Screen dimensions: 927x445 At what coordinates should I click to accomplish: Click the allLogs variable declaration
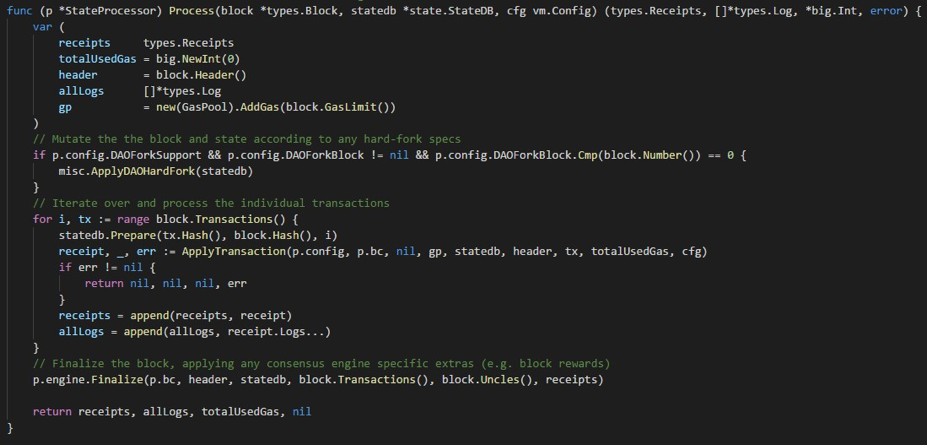[81, 91]
